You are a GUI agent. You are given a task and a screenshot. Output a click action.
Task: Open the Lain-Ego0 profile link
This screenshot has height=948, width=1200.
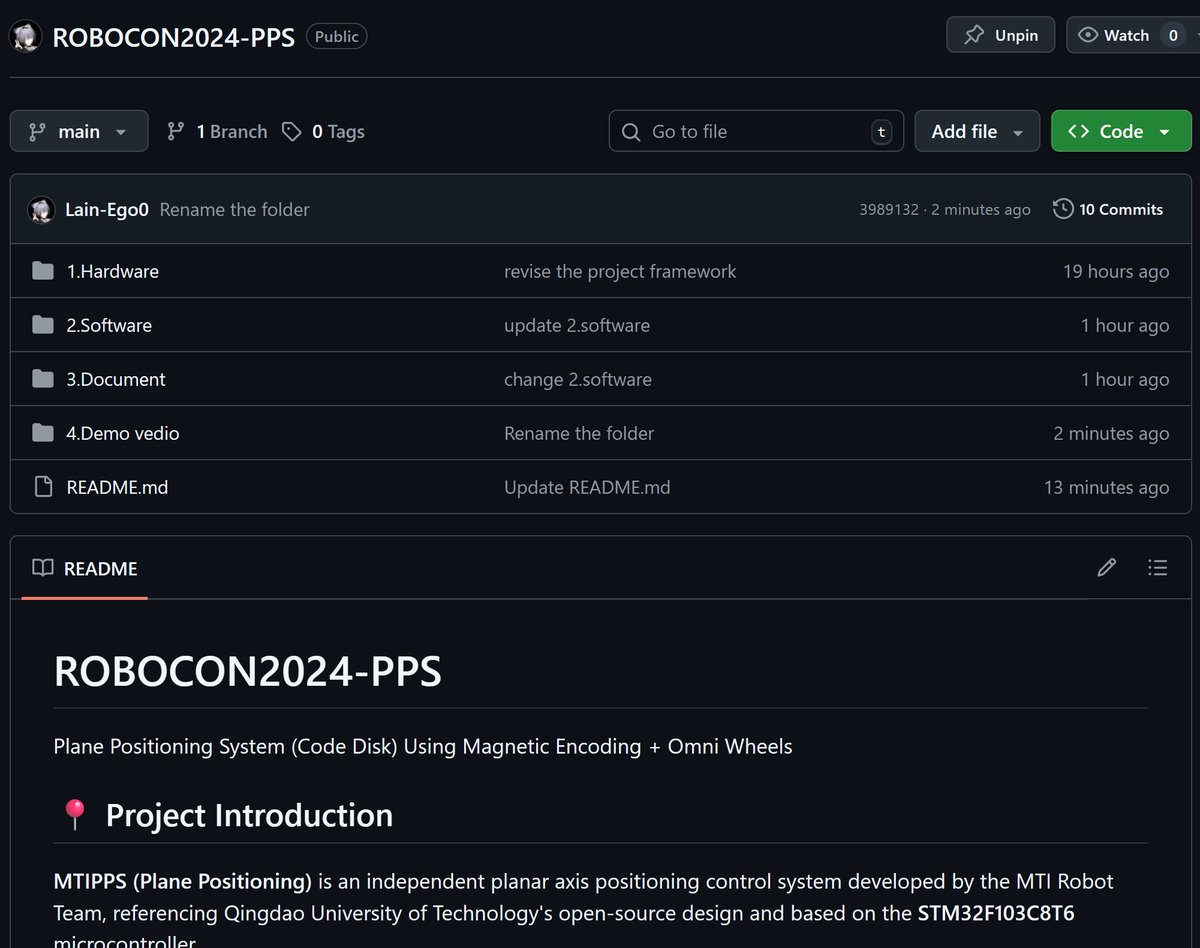coord(107,209)
